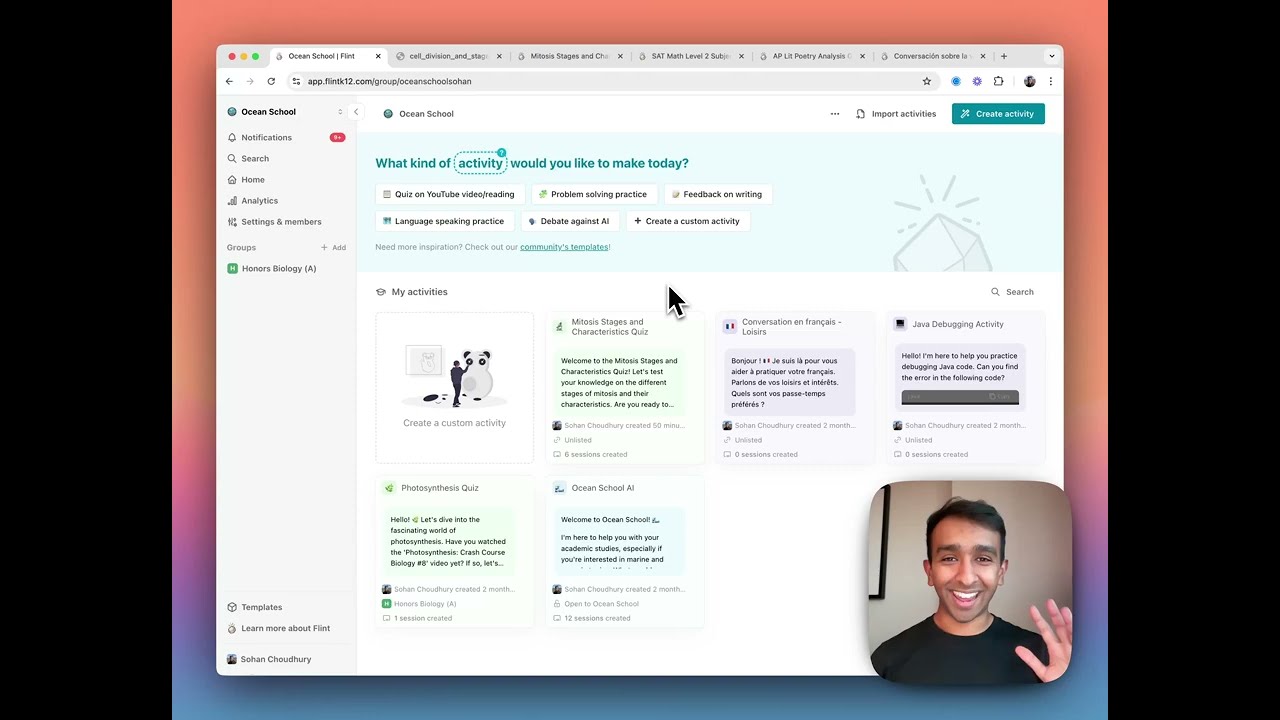Click the Create activity button
The image size is (1280, 720).
(998, 114)
